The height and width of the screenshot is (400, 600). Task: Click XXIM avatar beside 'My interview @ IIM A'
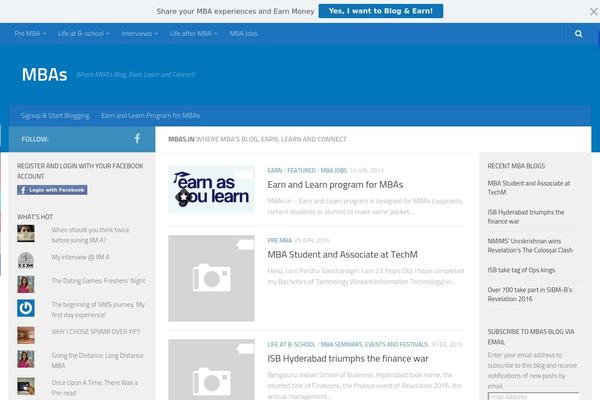[26, 260]
